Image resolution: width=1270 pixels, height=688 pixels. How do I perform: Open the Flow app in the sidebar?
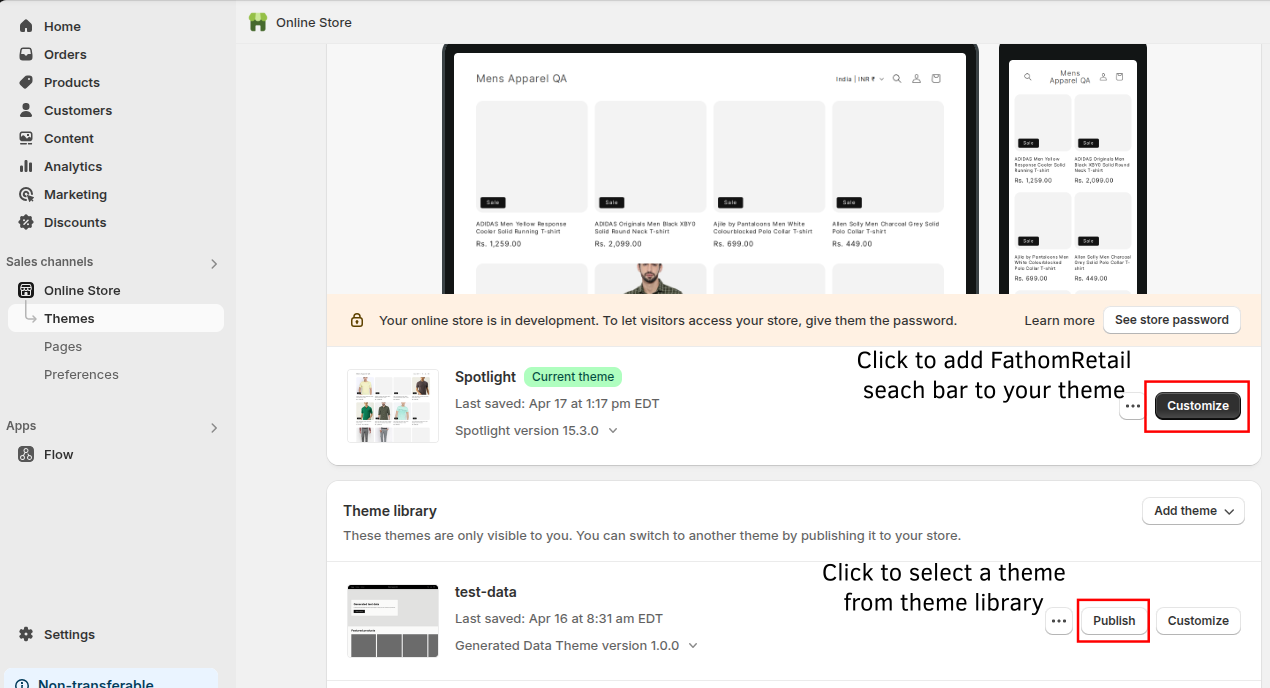[x=57, y=454]
